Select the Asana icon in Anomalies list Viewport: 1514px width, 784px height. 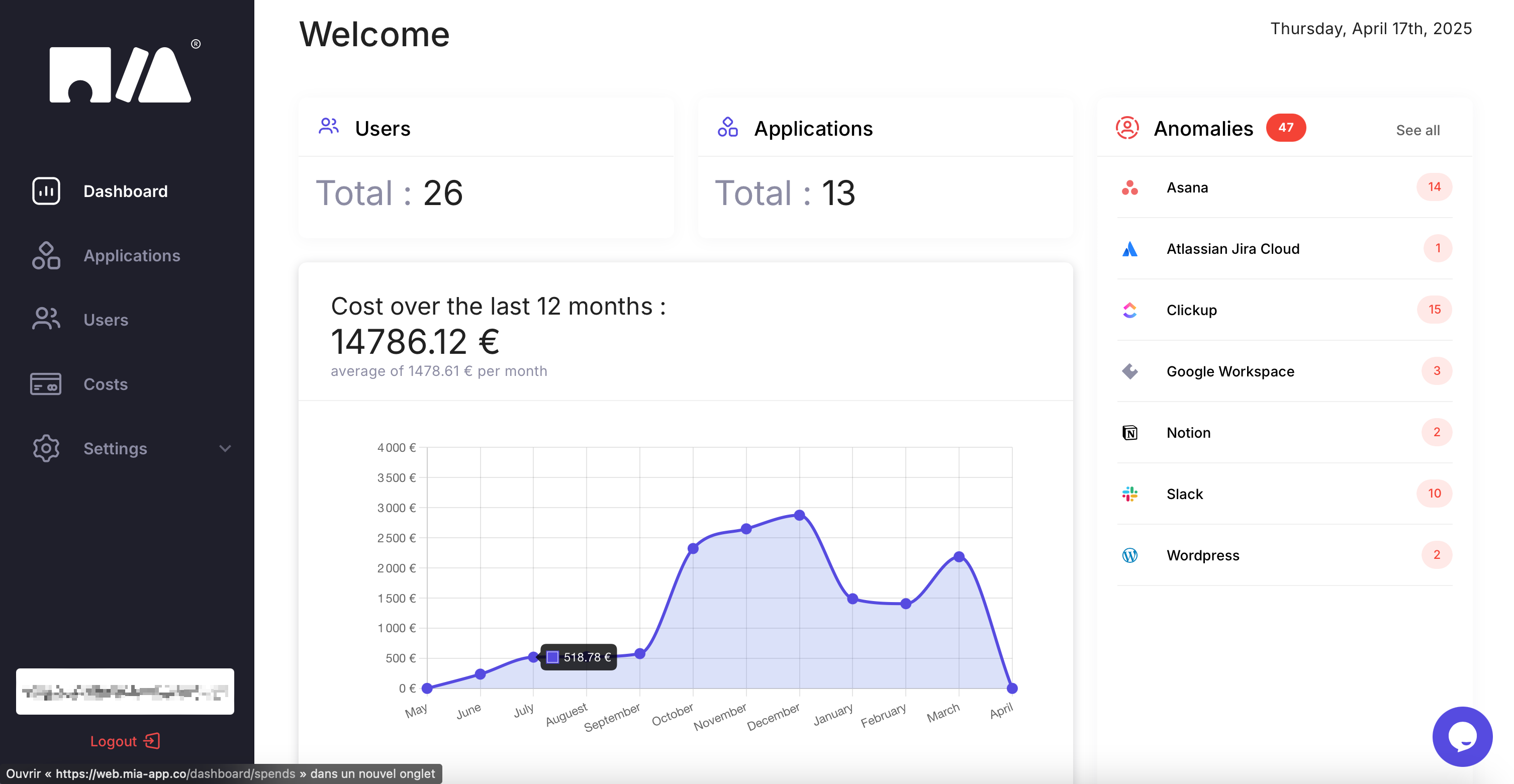[1129, 188]
